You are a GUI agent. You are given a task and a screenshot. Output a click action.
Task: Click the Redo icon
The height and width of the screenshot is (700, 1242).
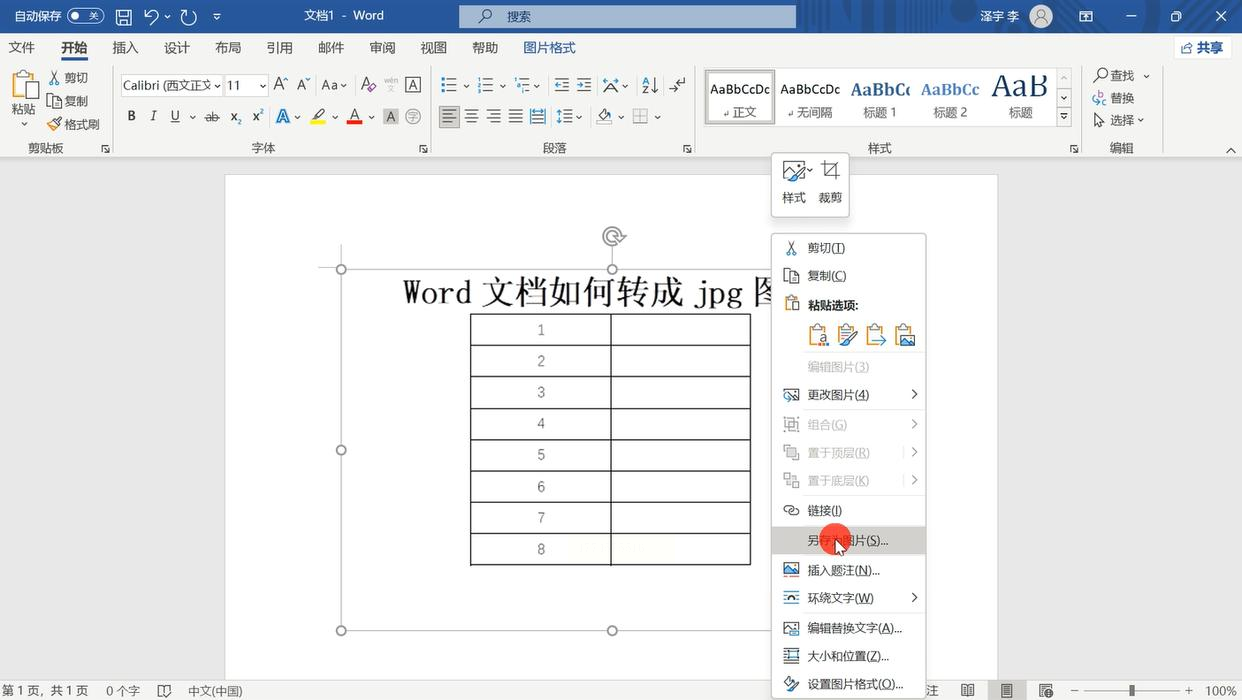190,17
